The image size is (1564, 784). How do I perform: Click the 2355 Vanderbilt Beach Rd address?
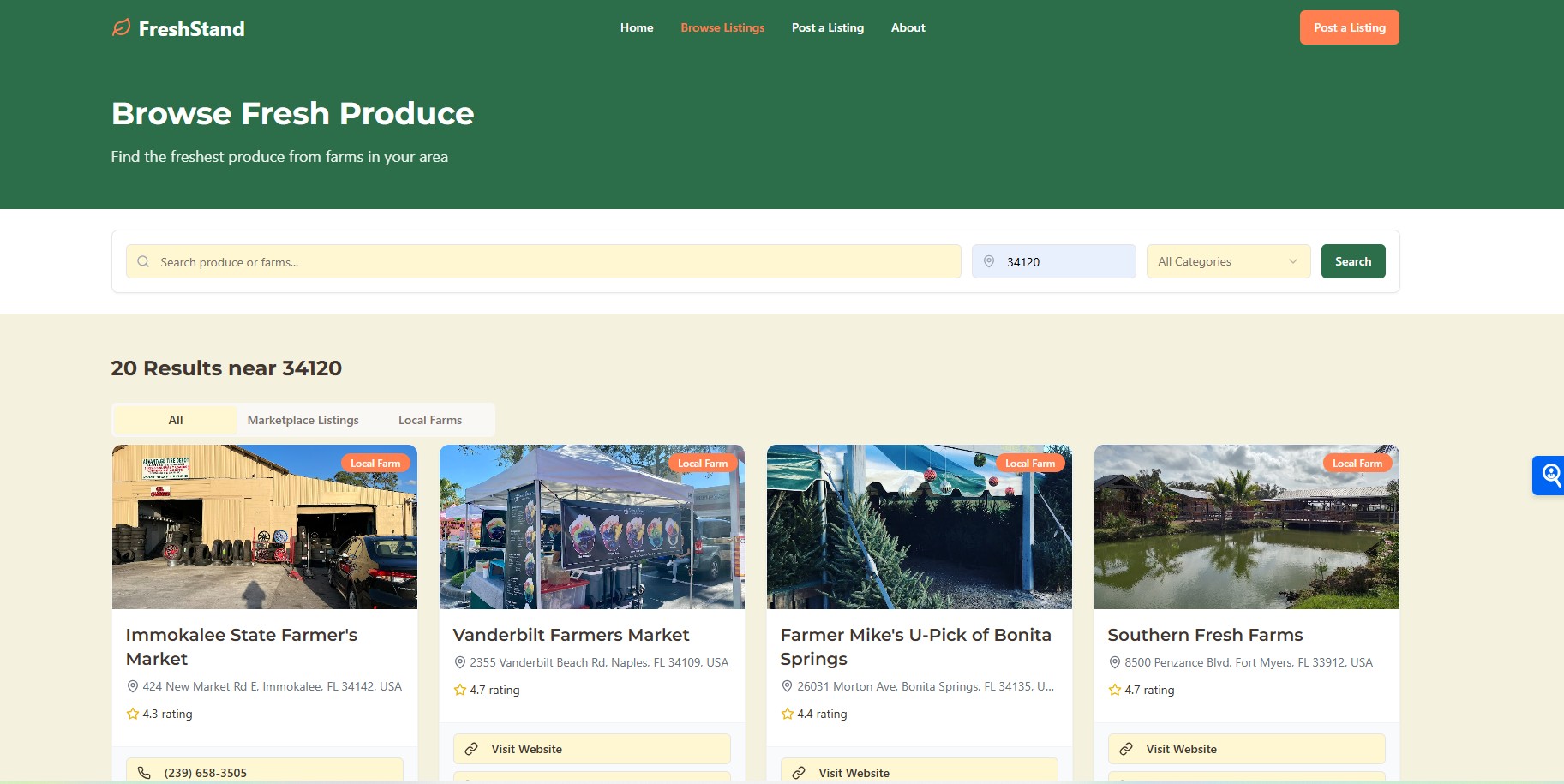[599, 662]
